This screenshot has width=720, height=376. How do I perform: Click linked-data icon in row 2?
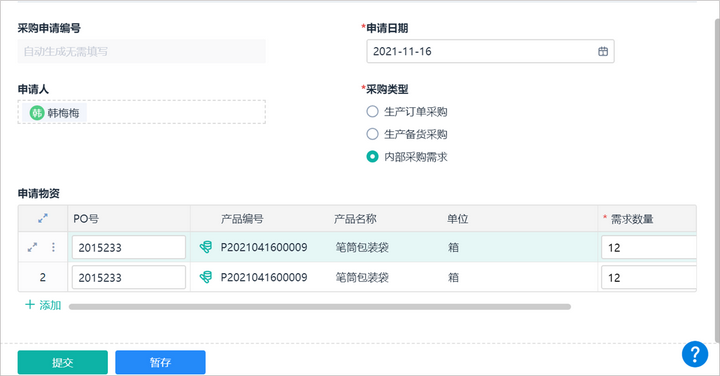point(206,277)
